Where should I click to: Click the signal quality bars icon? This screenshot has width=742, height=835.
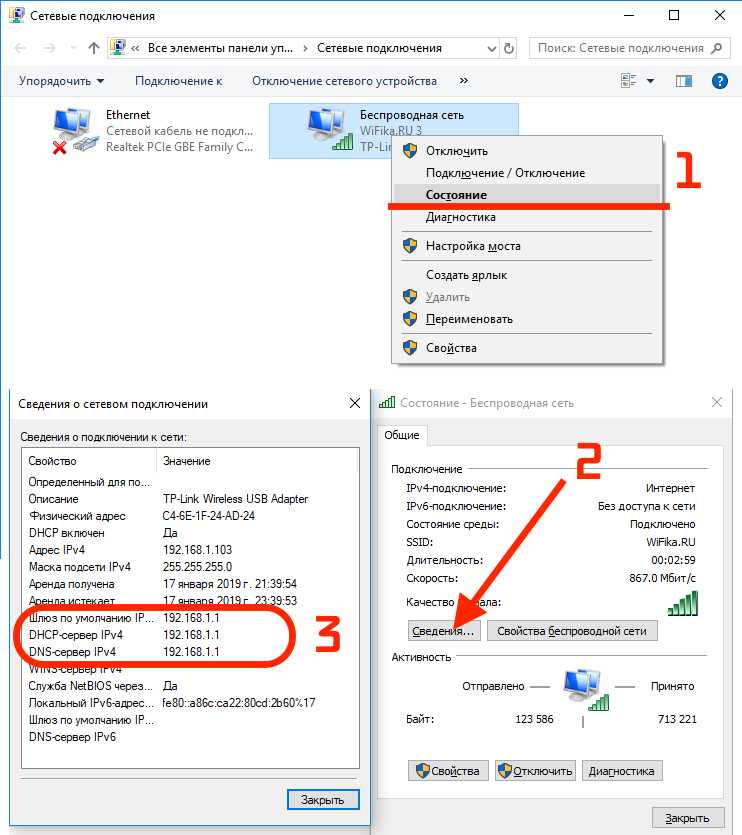pyautogui.click(x=682, y=603)
